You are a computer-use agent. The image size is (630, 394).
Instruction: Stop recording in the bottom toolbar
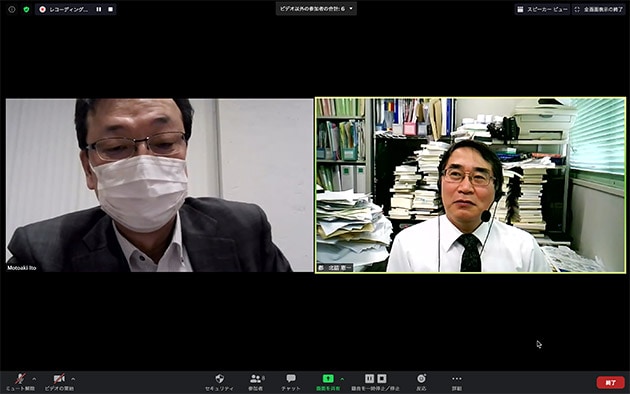[x=382, y=378]
